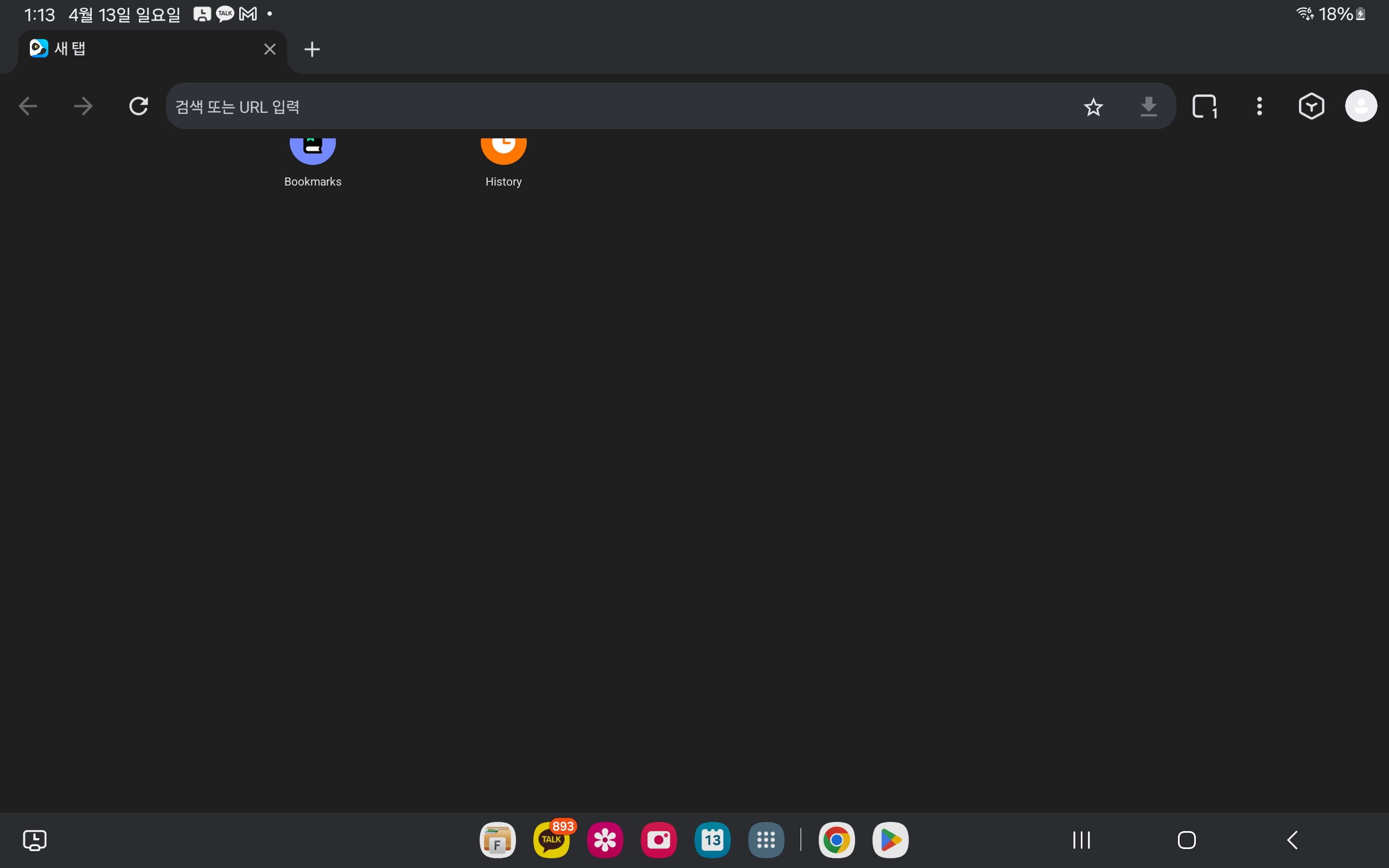Open Calendar app showing 13
Image resolution: width=1389 pixels, height=868 pixels.
(712, 840)
